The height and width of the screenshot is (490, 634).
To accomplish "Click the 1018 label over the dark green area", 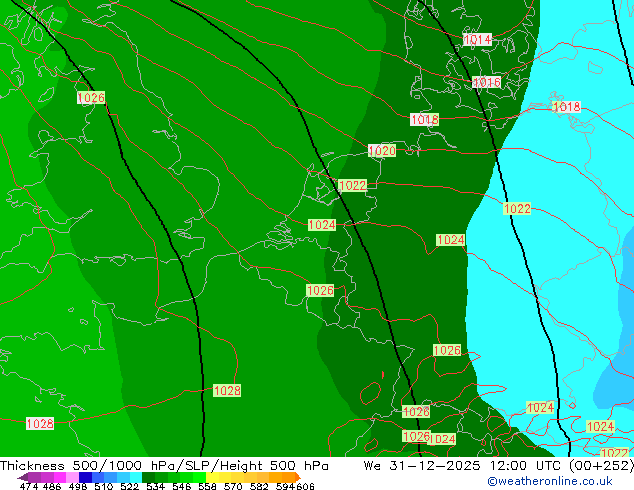I will point(424,119).
